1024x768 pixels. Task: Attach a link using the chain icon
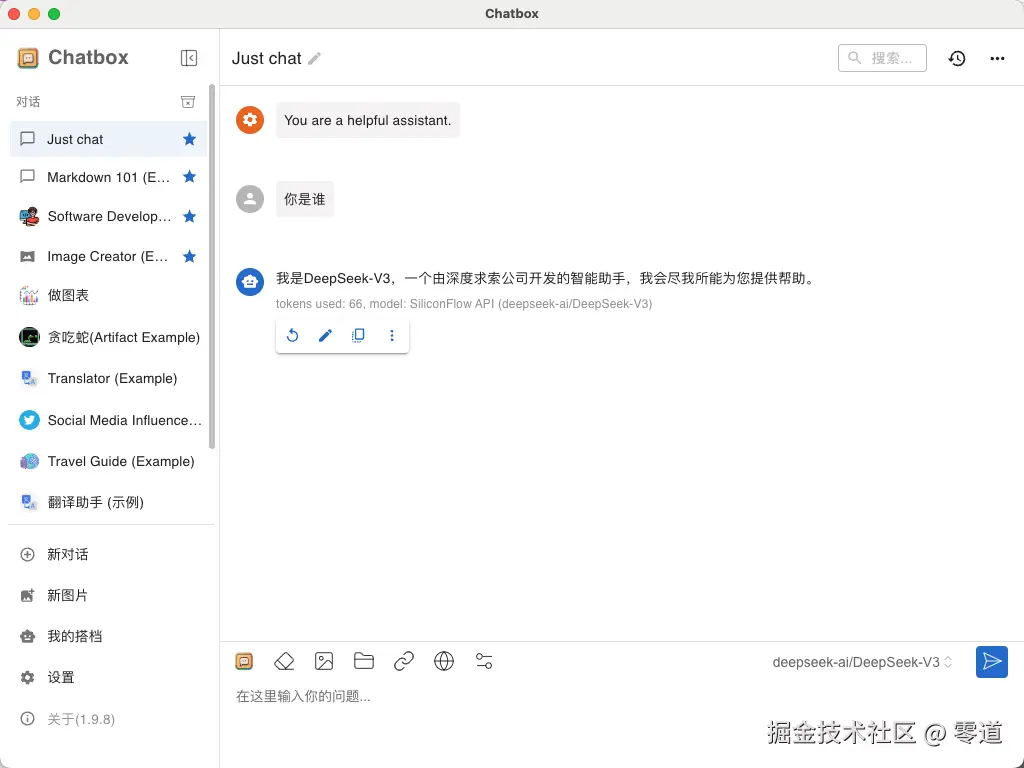pos(404,662)
